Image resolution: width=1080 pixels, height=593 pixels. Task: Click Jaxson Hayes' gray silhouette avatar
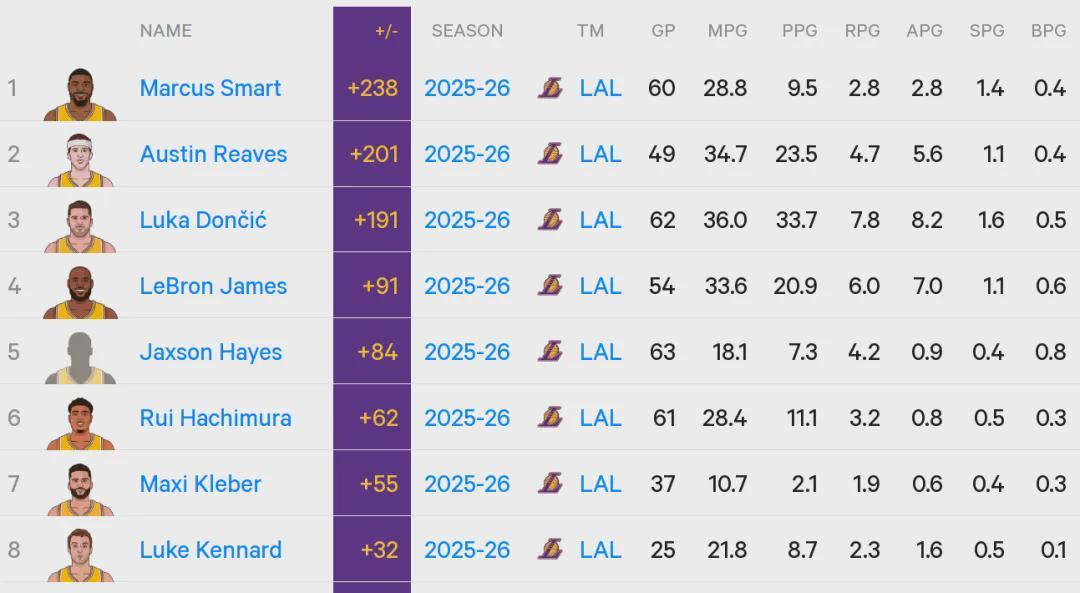click(80, 356)
